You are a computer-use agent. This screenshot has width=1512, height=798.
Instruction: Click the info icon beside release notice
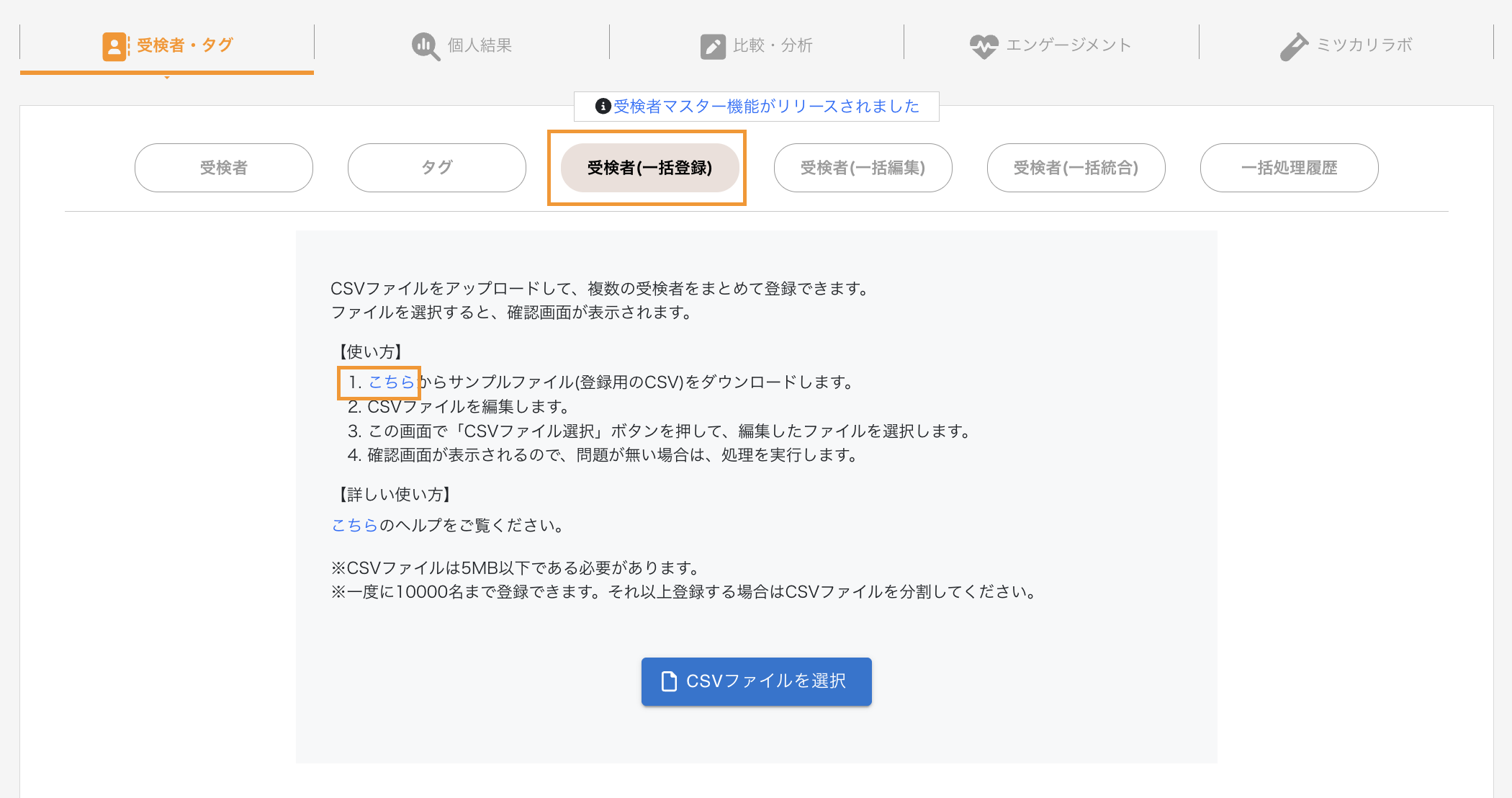(603, 107)
